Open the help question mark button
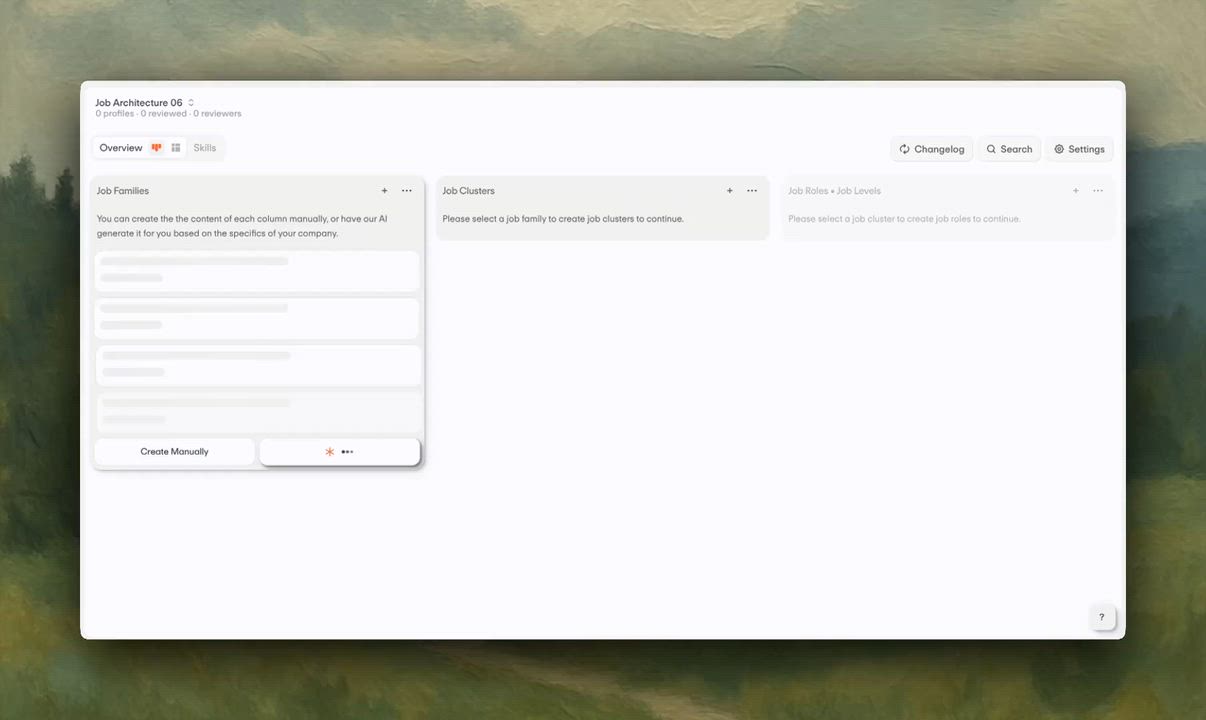 (x=1101, y=617)
